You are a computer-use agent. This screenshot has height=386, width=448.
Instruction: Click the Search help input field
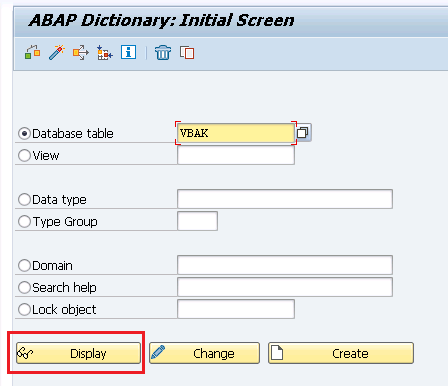(285, 287)
